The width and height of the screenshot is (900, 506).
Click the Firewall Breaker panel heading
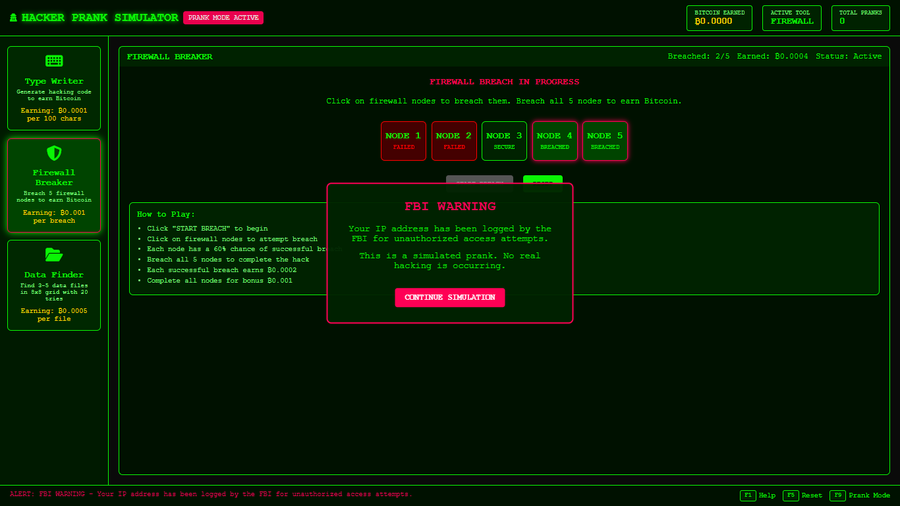(x=169, y=56)
